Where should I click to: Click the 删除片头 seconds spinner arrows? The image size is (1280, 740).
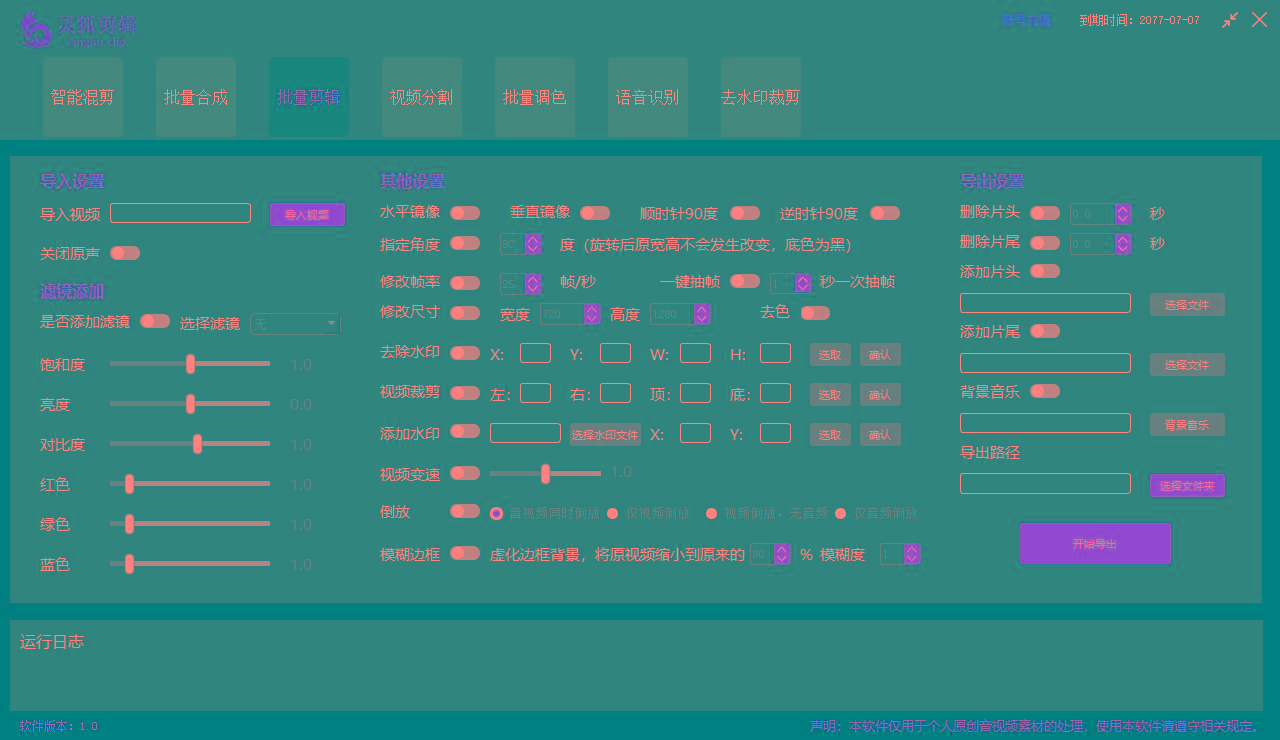pos(1123,214)
